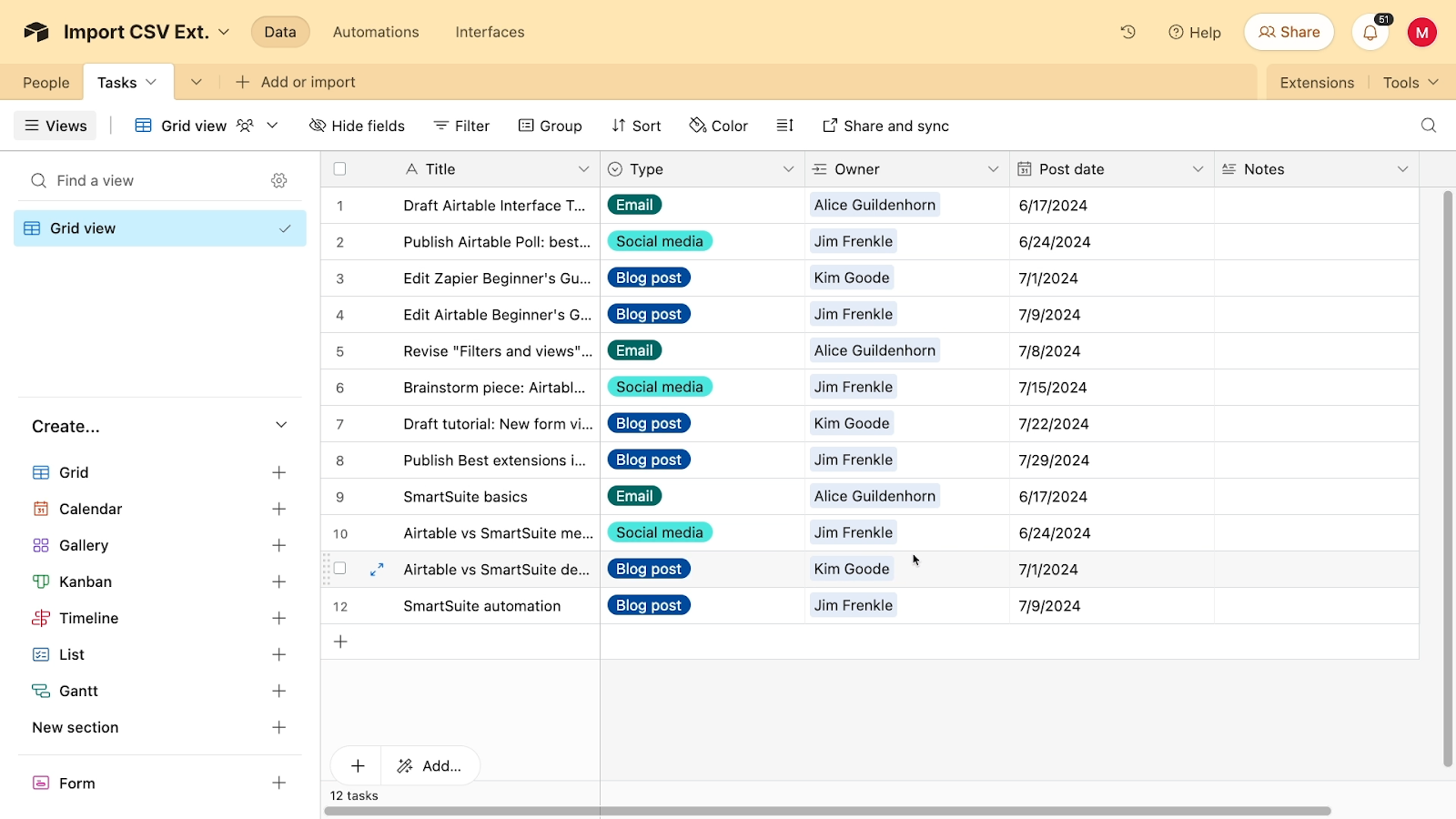Open the Group option

551,126
